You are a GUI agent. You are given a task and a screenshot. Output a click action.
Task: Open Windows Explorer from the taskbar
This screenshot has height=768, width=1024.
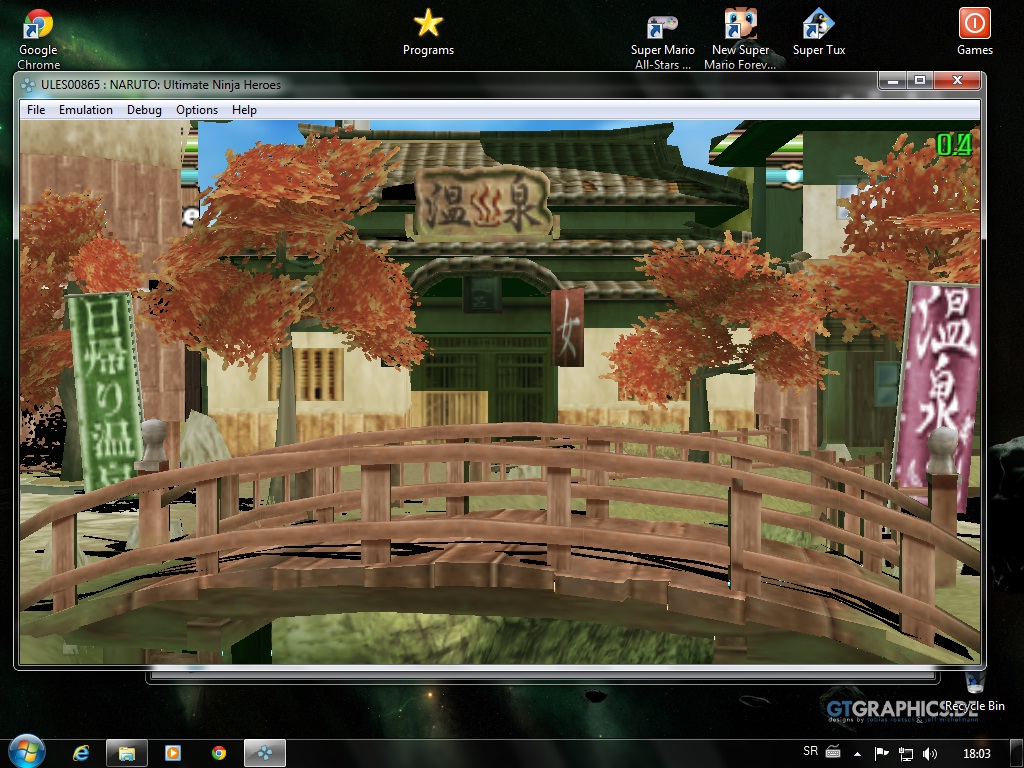pos(127,753)
